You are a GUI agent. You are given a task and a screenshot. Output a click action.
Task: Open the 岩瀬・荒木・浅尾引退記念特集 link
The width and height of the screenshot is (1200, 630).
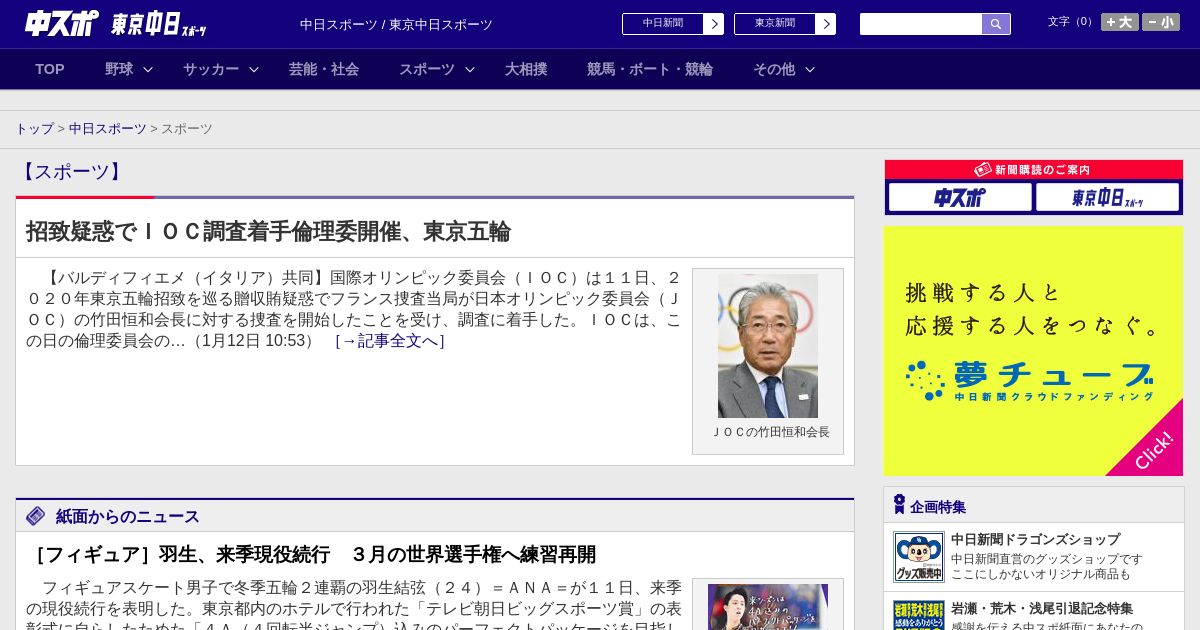click(x=1042, y=608)
